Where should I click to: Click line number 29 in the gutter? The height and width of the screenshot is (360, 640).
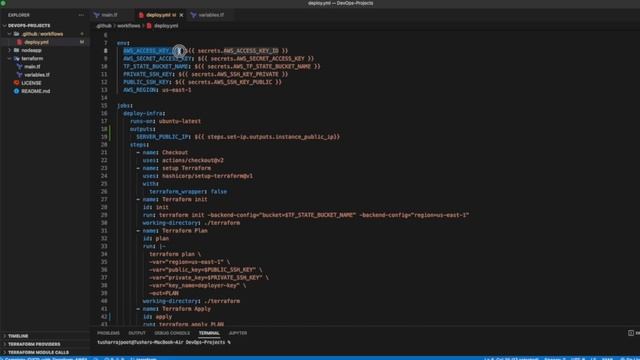(104, 215)
